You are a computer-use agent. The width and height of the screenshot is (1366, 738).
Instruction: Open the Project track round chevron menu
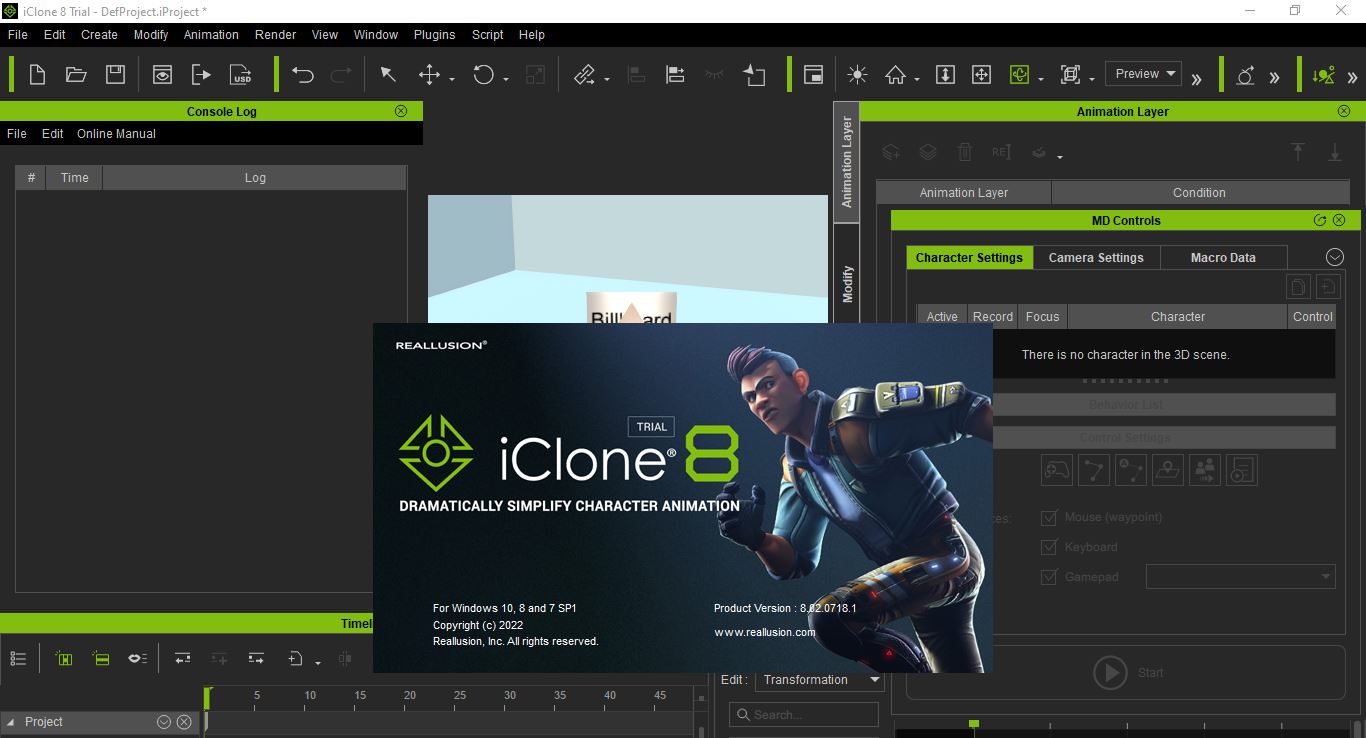click(x=164, y=722)
